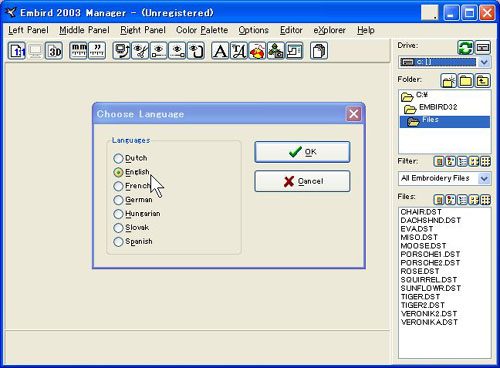Open the Color Palette menu
This screenshot has width=500, height=368.
[x=202, y=30]
